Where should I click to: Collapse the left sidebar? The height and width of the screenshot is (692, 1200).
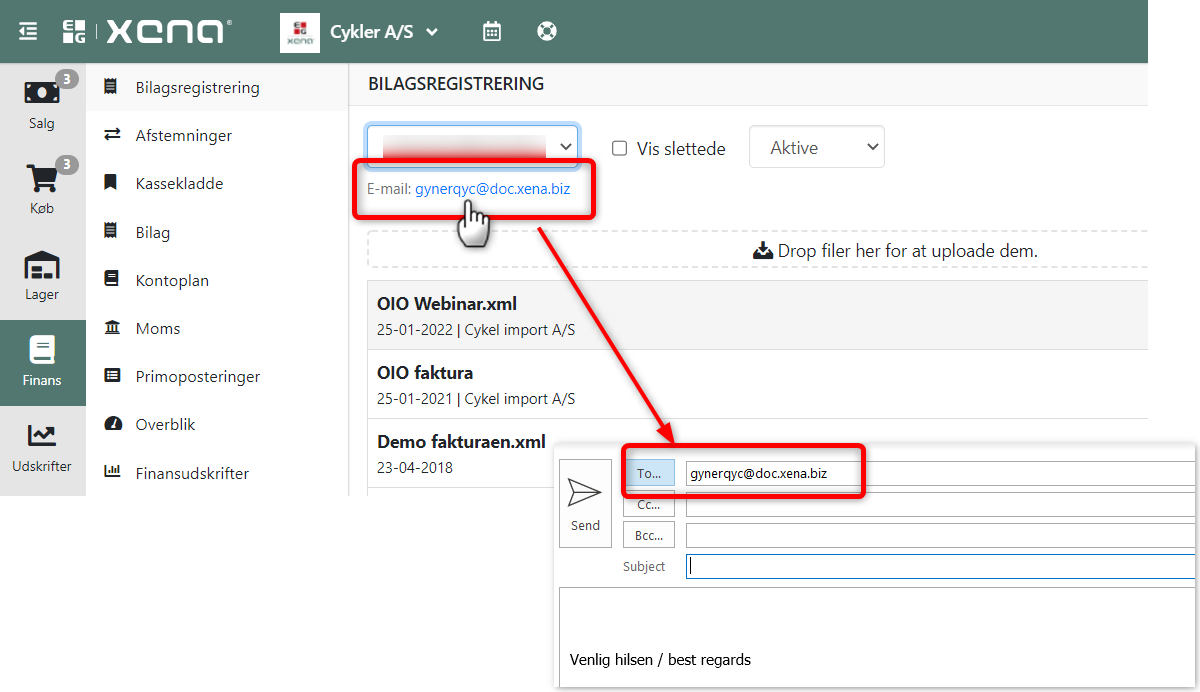(x=27, y=30)
